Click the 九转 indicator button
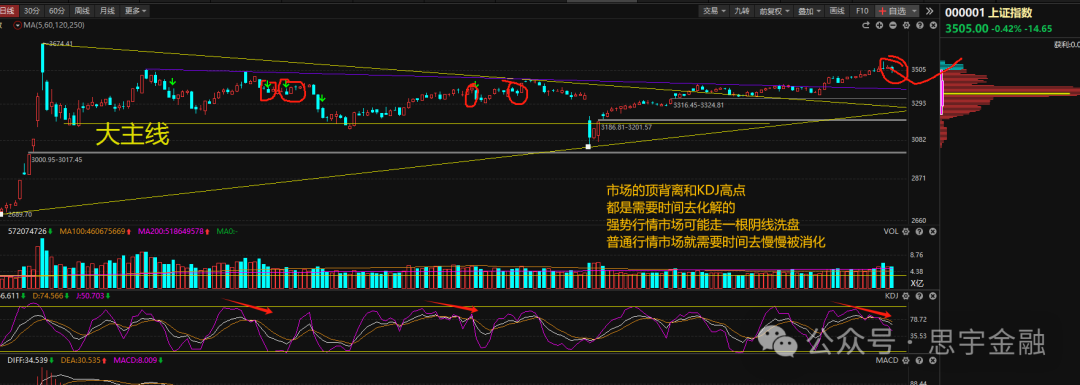The width and height of the screenshot is (1080, 385). pos(742,11)
